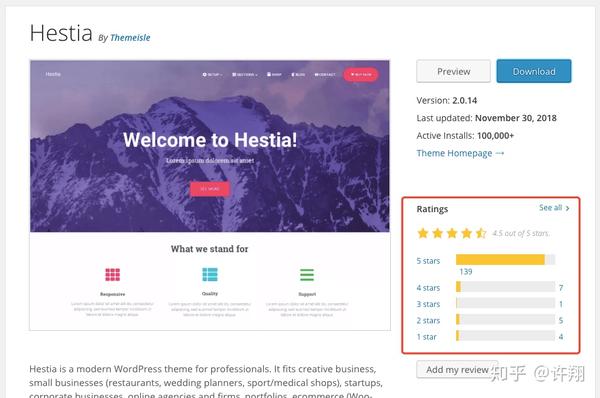Click the pink button in preview navbar

[361, 74]
